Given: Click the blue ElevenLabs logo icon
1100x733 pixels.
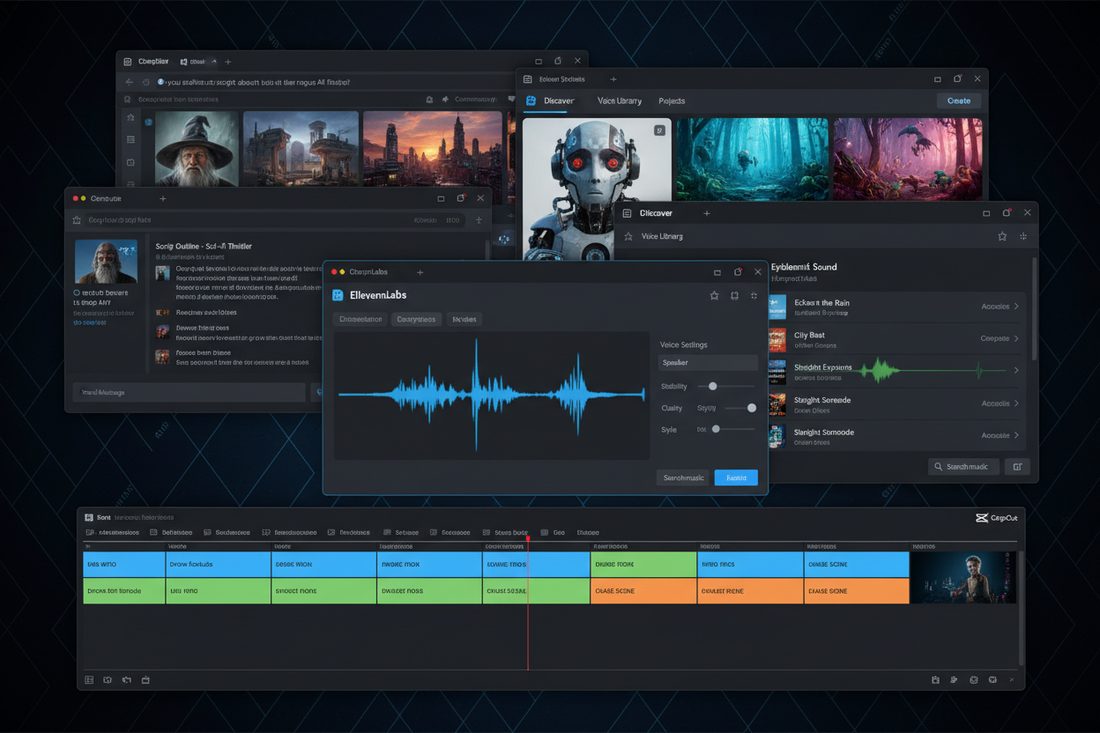Looking at the screenshot, I should (337, 295).
